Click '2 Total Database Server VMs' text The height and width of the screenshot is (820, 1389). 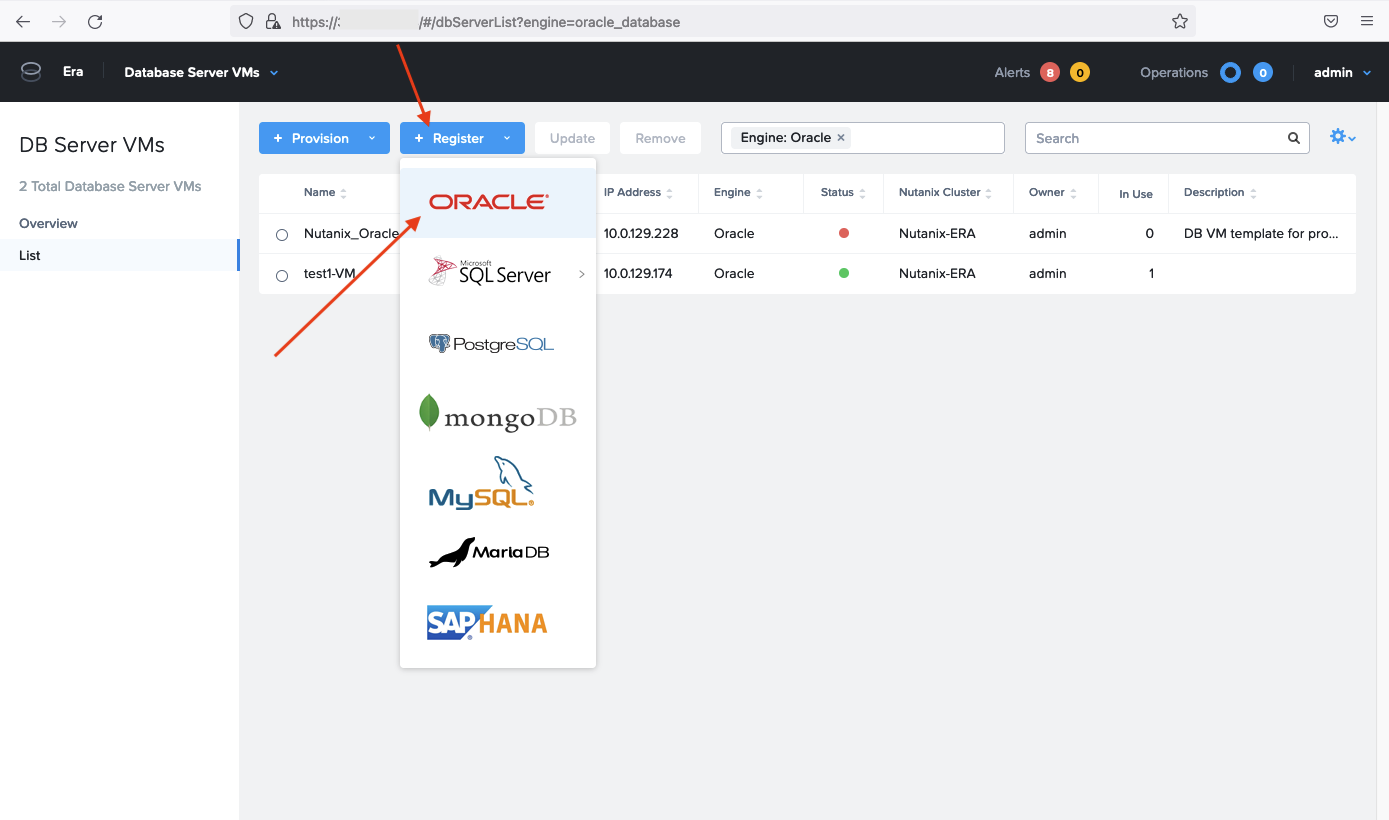110,186
